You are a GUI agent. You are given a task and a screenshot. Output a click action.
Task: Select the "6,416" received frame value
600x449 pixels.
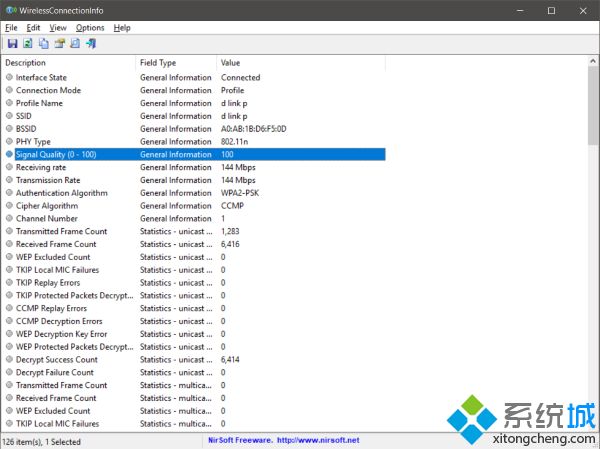pos(230,244)
